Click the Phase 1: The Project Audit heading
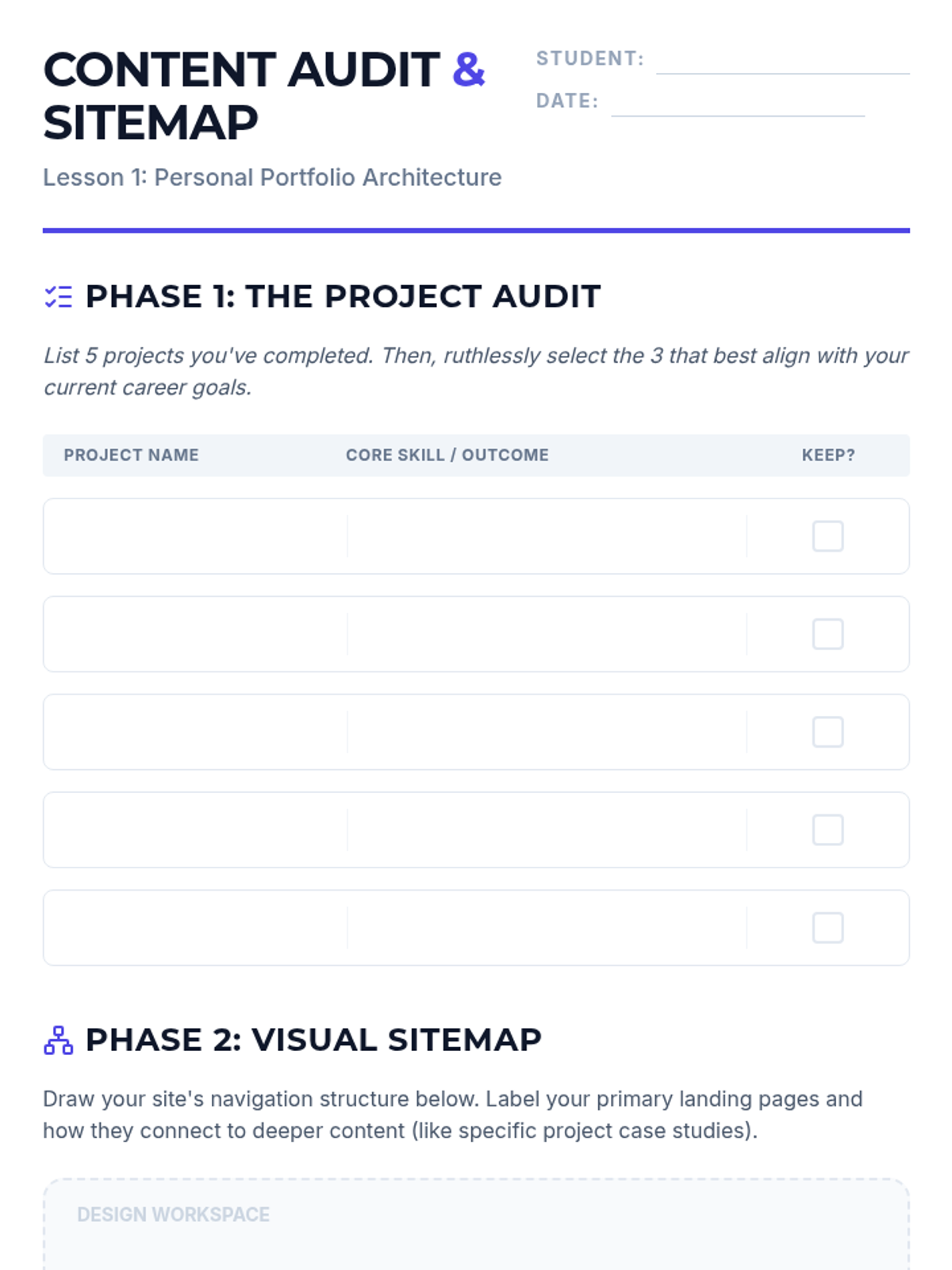The height and width of the screenshot is (1270, 952). (x=343, y=297)
